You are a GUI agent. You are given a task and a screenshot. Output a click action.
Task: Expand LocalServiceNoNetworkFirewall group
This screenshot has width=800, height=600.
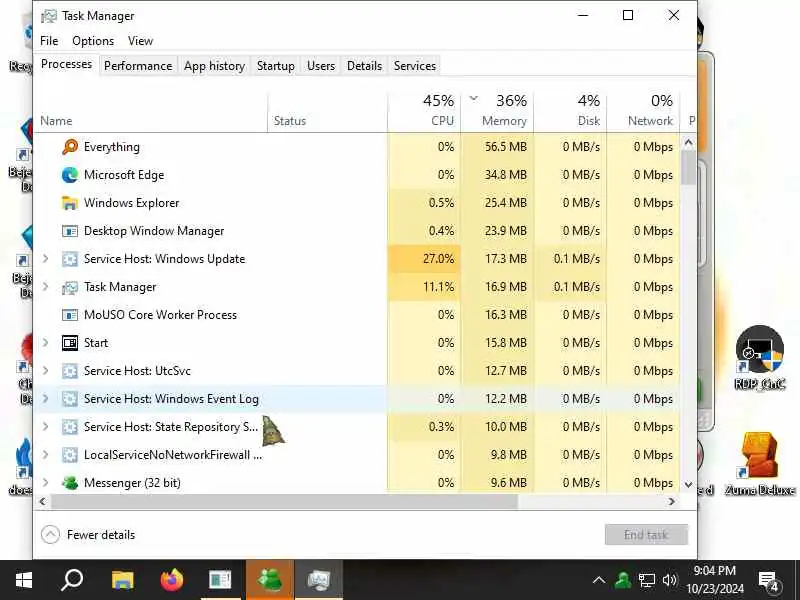(45, 455)
